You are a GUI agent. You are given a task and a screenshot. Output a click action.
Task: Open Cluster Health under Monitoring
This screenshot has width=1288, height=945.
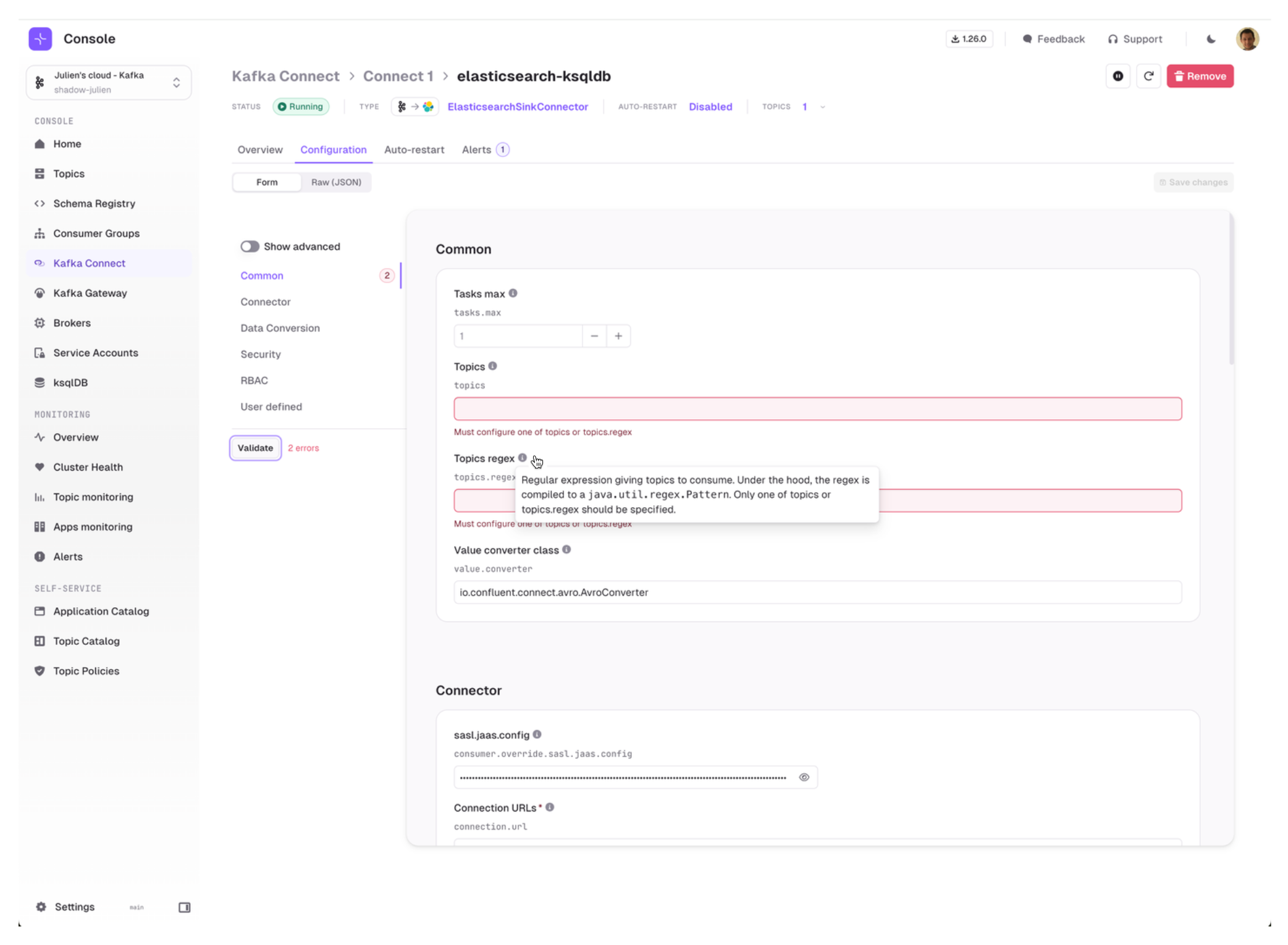click(88, 467)
